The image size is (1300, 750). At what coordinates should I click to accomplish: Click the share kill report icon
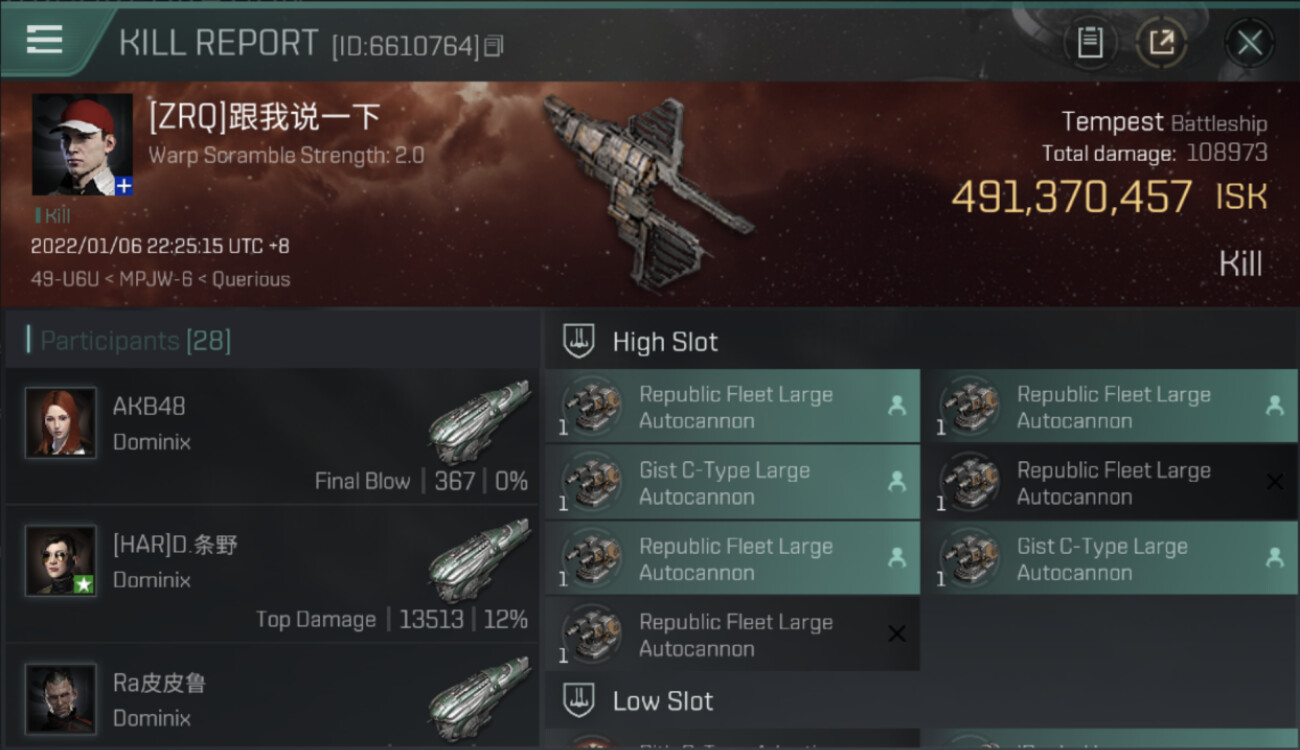click(1161, 42)
